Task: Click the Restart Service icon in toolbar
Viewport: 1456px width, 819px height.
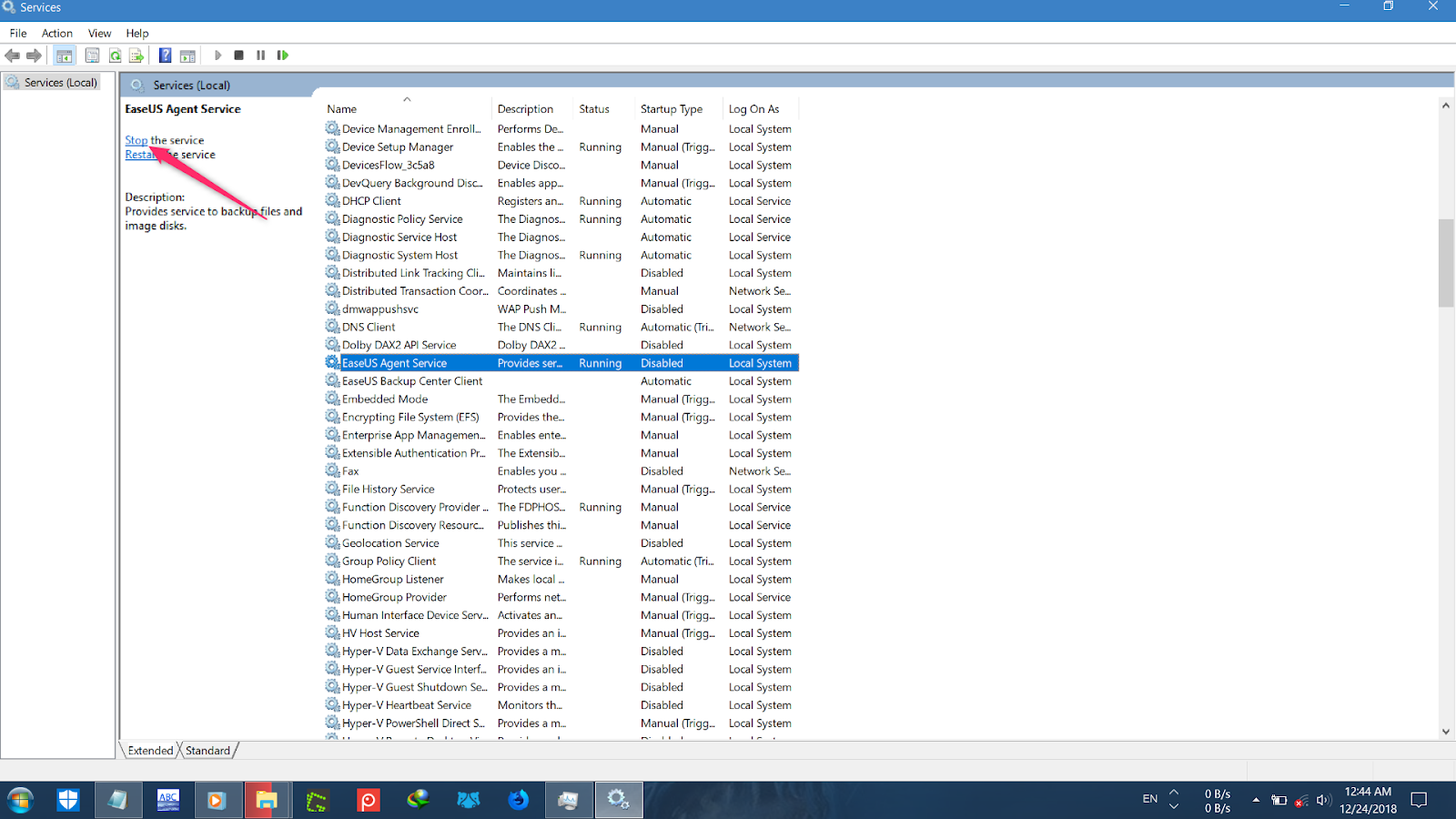Action: pos(283,56)
